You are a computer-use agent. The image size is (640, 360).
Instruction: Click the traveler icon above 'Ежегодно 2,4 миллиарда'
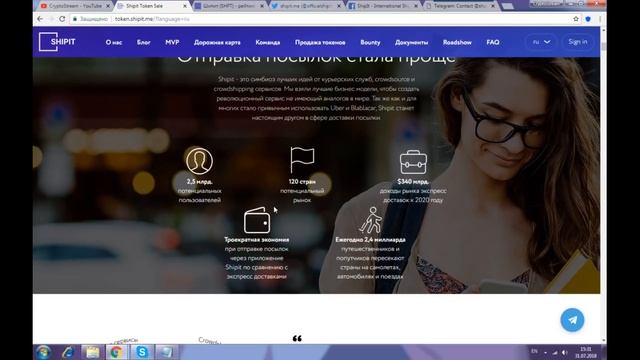(371, 220)
